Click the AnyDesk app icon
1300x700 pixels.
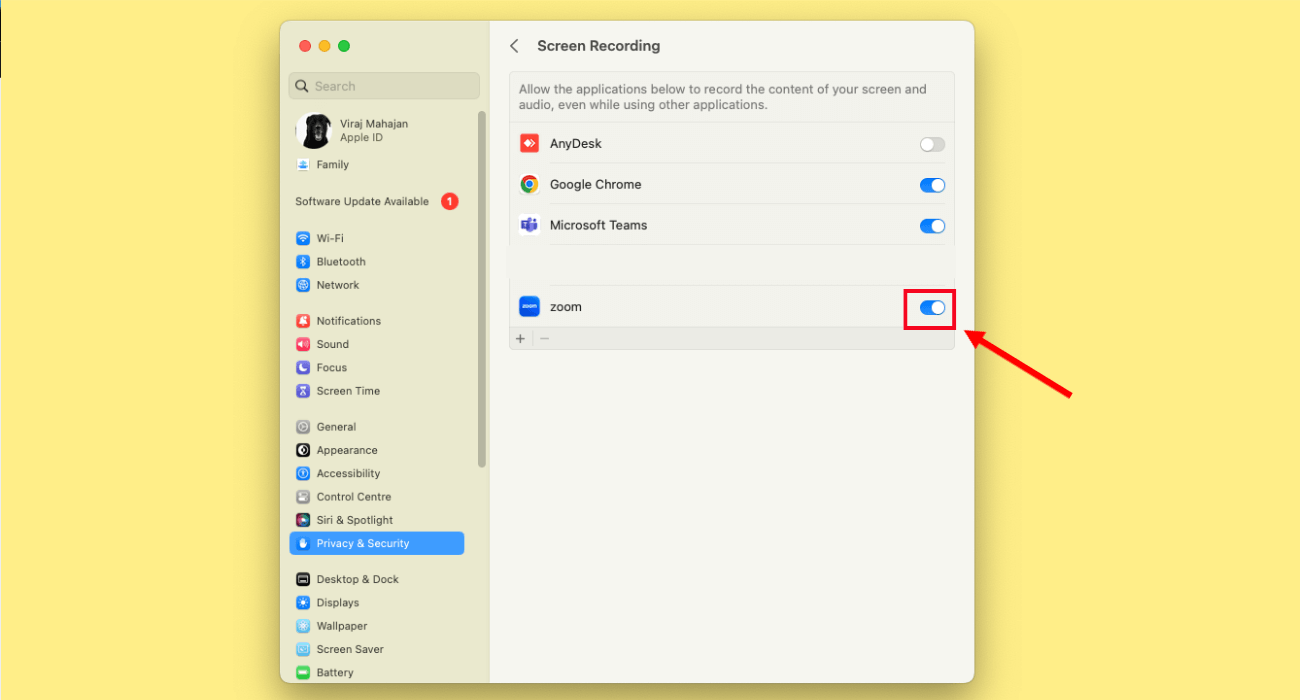click(x=529, y=143)
